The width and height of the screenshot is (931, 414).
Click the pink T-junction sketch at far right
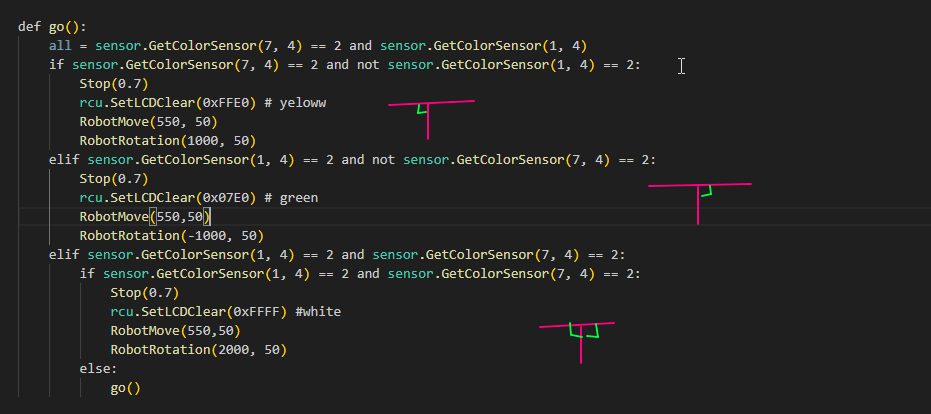699,197
